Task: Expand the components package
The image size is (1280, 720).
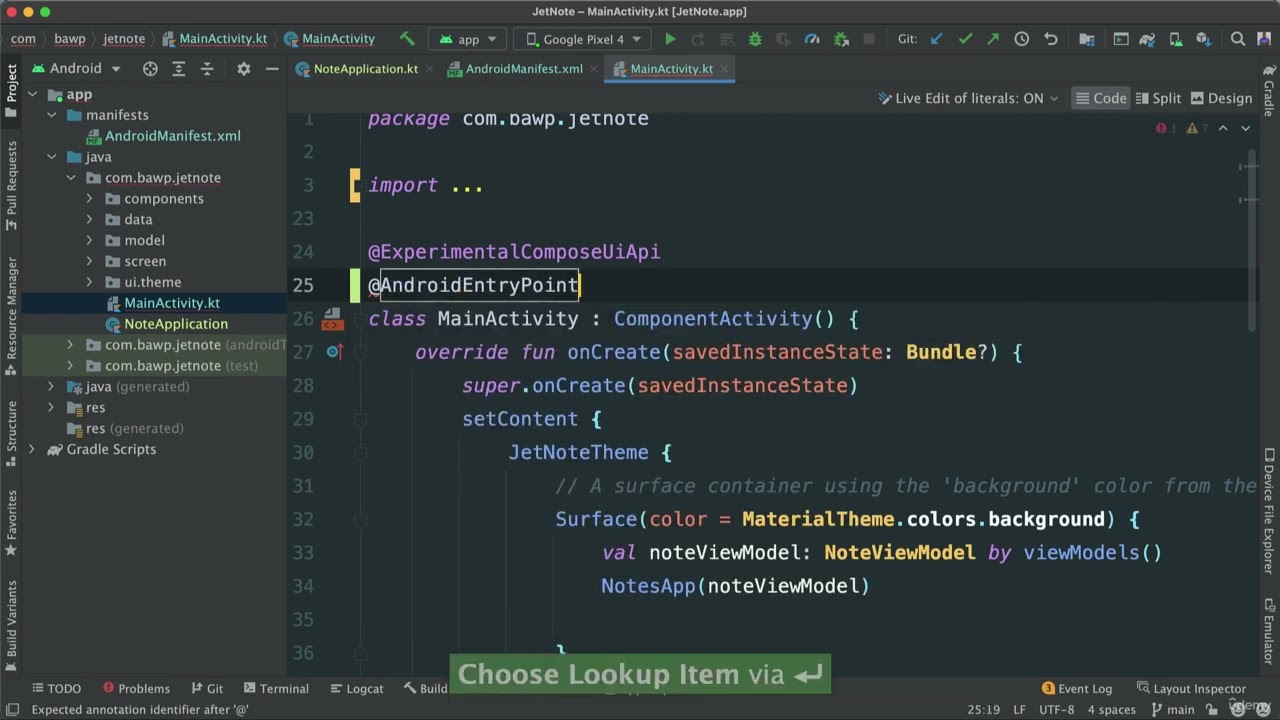Action: pyautogui.click(x=89, y=199)
